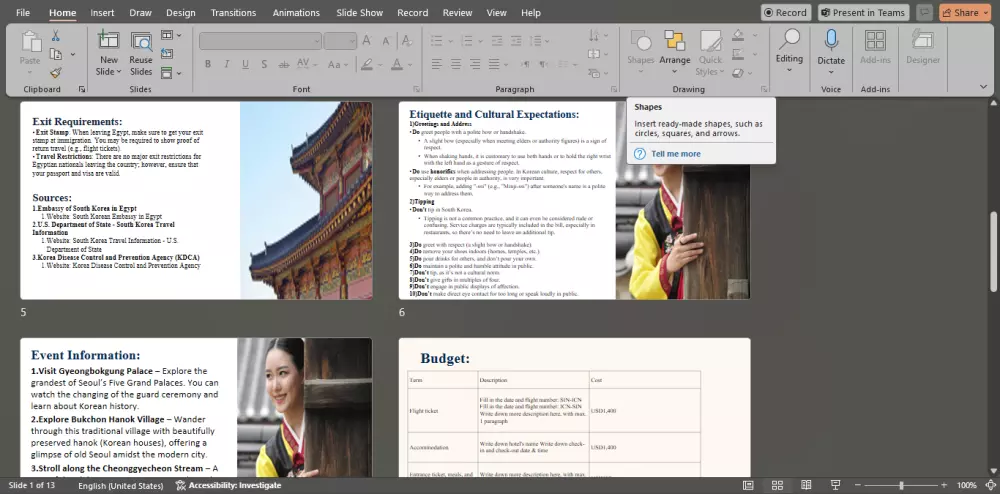
Task: Select the Budget slide thumbnail
Action: [x=574, y=407]
